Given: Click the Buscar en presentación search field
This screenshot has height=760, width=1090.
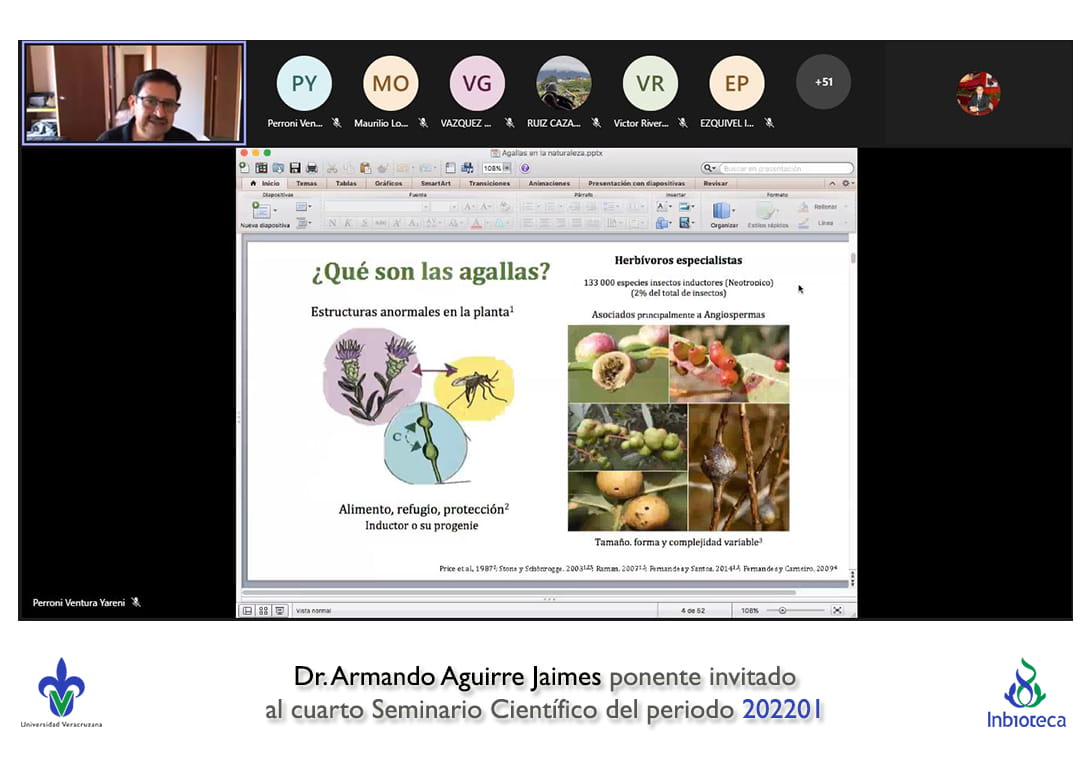Looking at the screenshot, I should pos(785,168).
